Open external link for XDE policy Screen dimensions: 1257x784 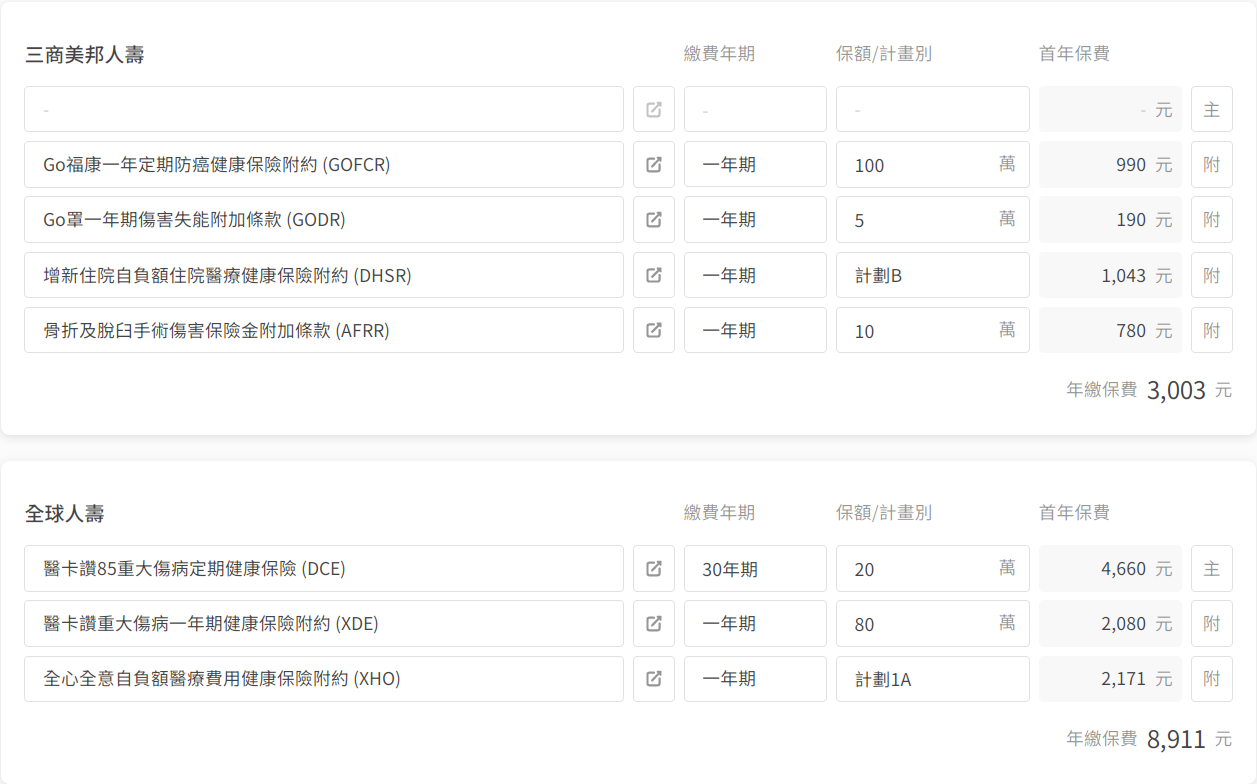pos(654,623)
